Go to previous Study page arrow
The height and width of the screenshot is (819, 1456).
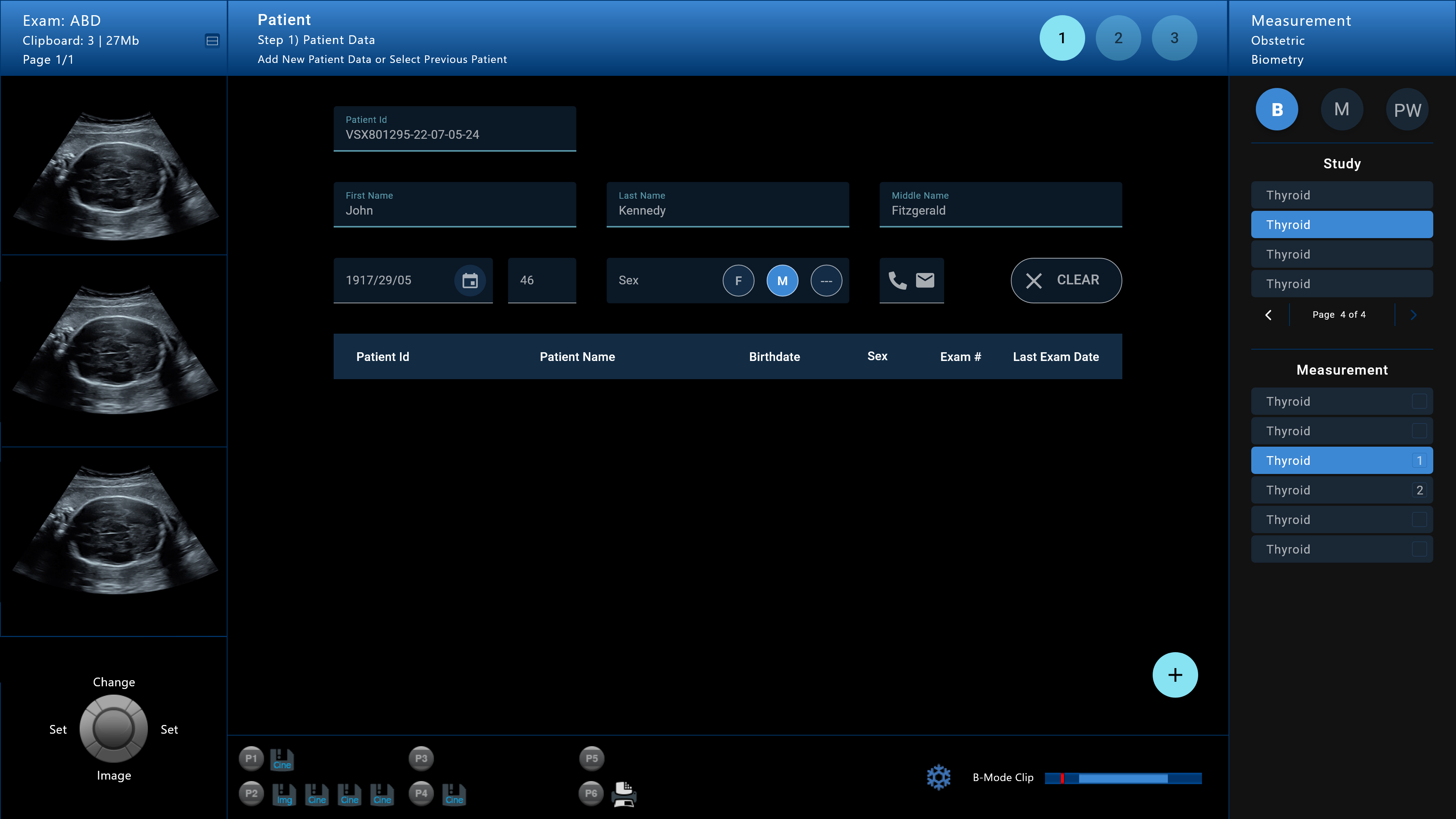pos(1268,315)
